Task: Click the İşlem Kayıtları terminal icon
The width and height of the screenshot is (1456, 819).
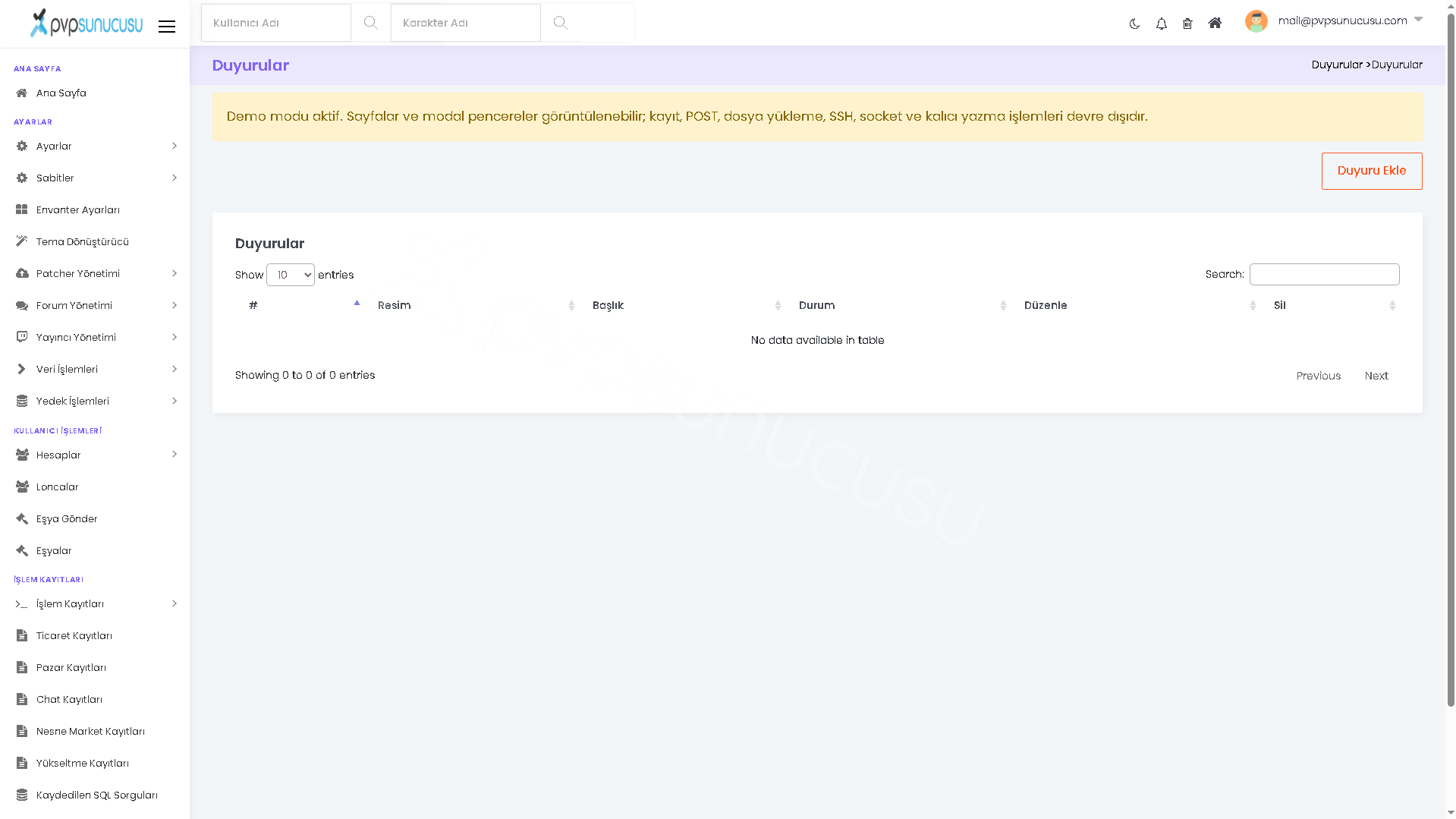Action: 21,604
